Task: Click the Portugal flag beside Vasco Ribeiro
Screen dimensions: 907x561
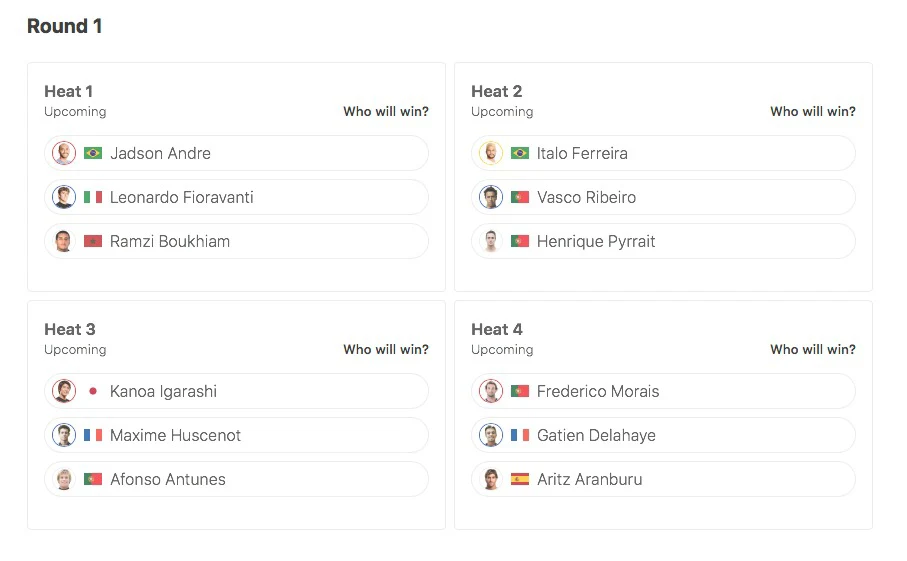Action: (519, 197)
